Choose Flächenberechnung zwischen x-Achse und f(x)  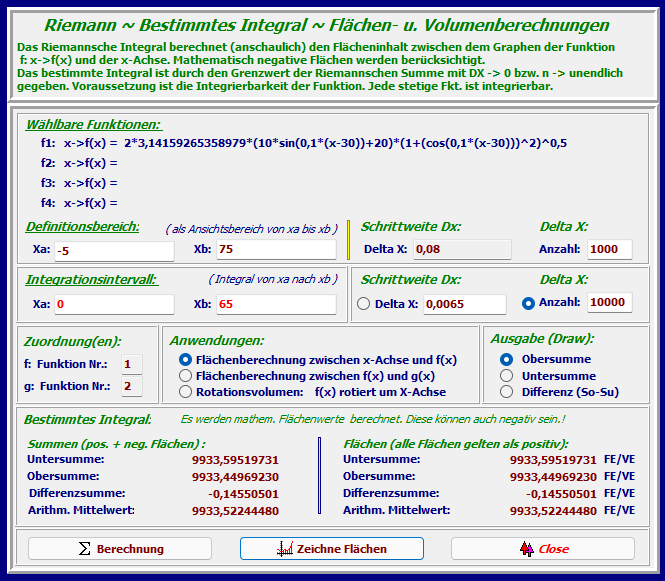(x=185, y=359)
